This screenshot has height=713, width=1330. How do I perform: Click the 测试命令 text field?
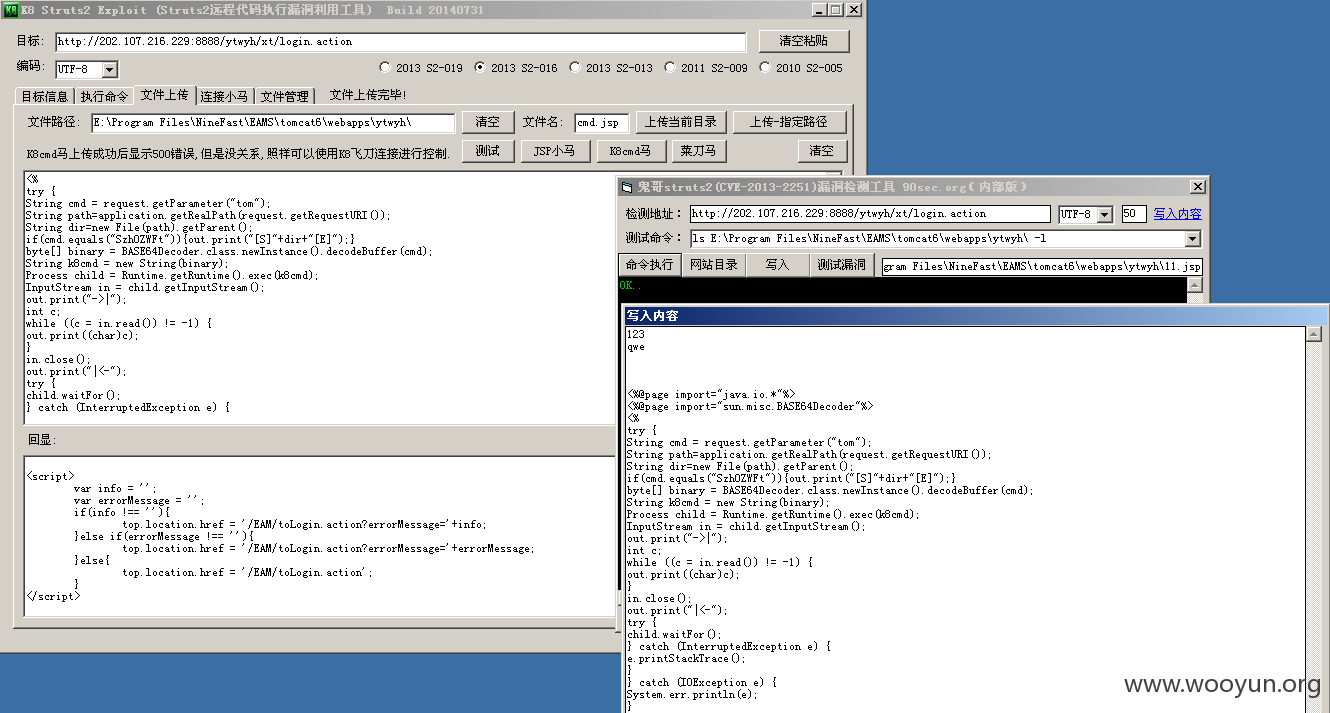point(937,239)
